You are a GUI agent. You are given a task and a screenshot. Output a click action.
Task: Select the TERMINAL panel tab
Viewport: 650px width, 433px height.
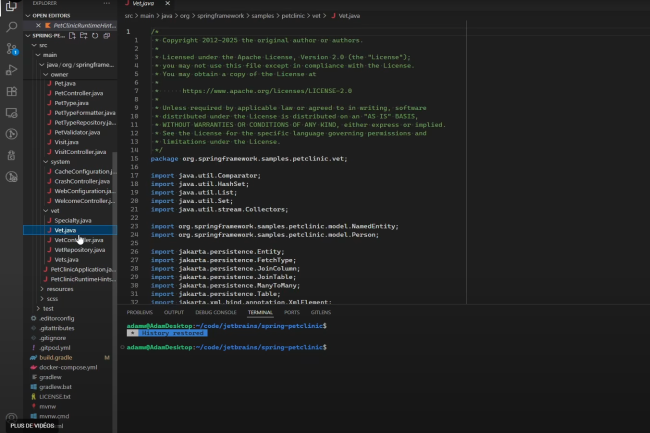click(260, 312)
